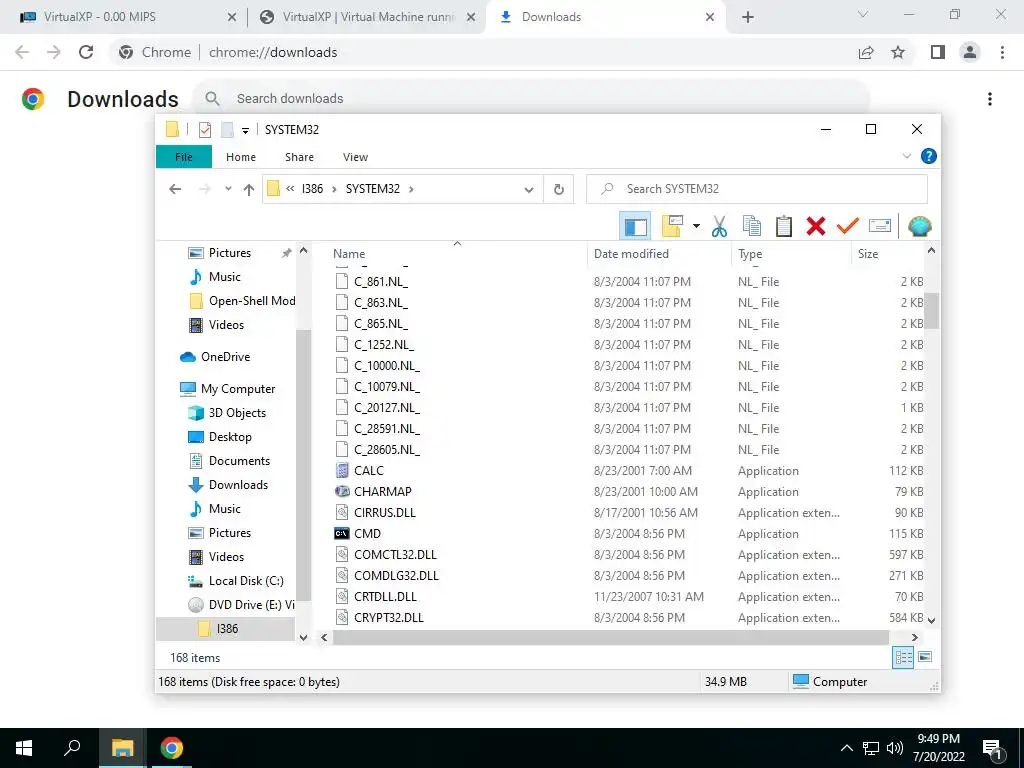The width and height of the screenshot is (1024, 768).
Task: Switch to large icons view layout icon
Action: pos(925,657)
